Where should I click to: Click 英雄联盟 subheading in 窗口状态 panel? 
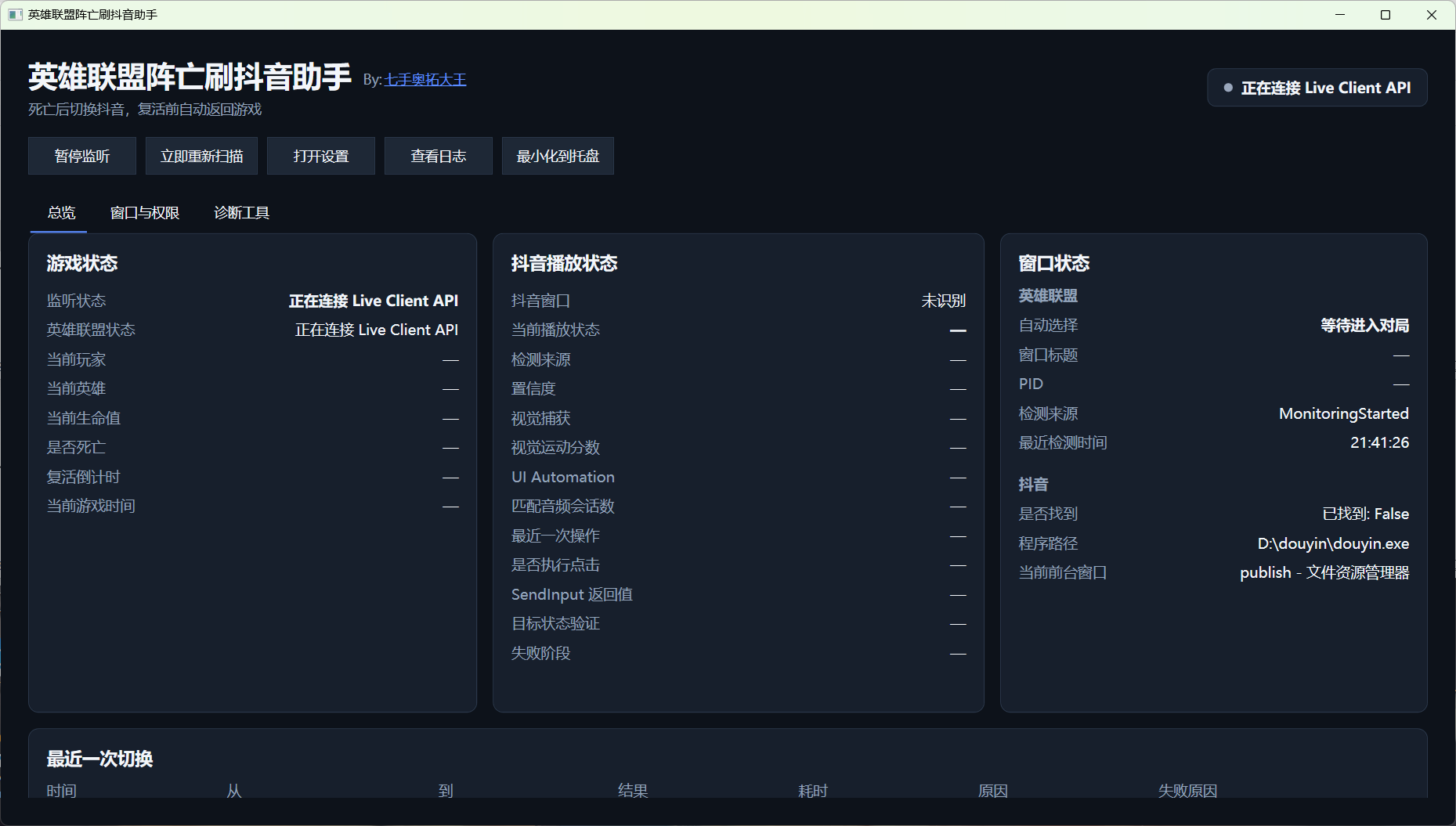coord(1049,296)
